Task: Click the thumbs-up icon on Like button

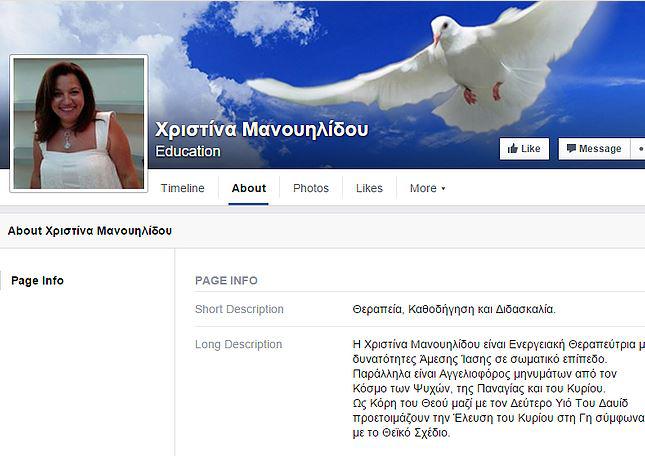Action: 512,148
